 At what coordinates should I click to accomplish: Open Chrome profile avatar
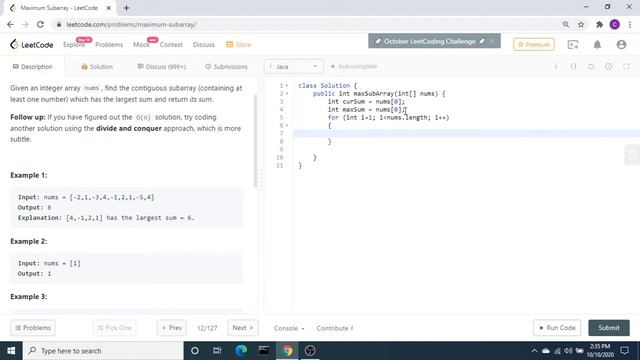point(615,24)
